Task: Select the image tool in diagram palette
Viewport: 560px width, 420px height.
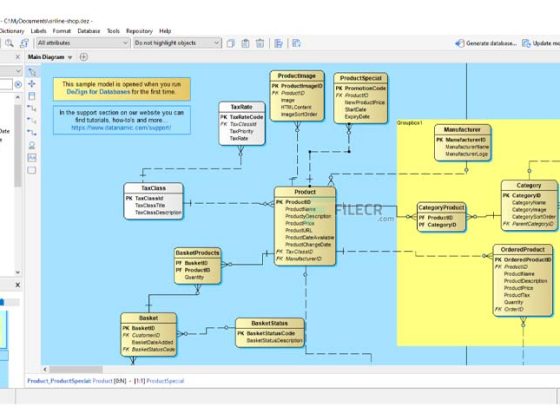Action: [x=32, y=158]
